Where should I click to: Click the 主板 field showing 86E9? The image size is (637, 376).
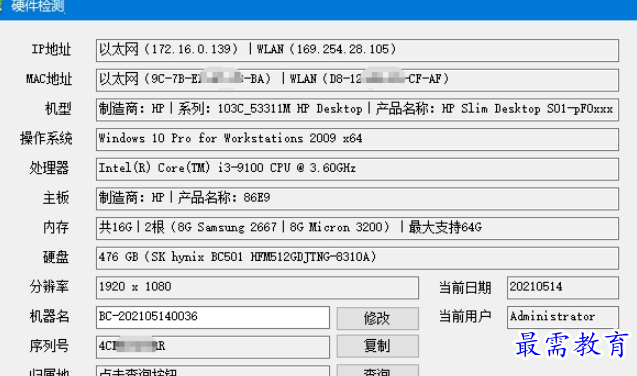(357, 199)
